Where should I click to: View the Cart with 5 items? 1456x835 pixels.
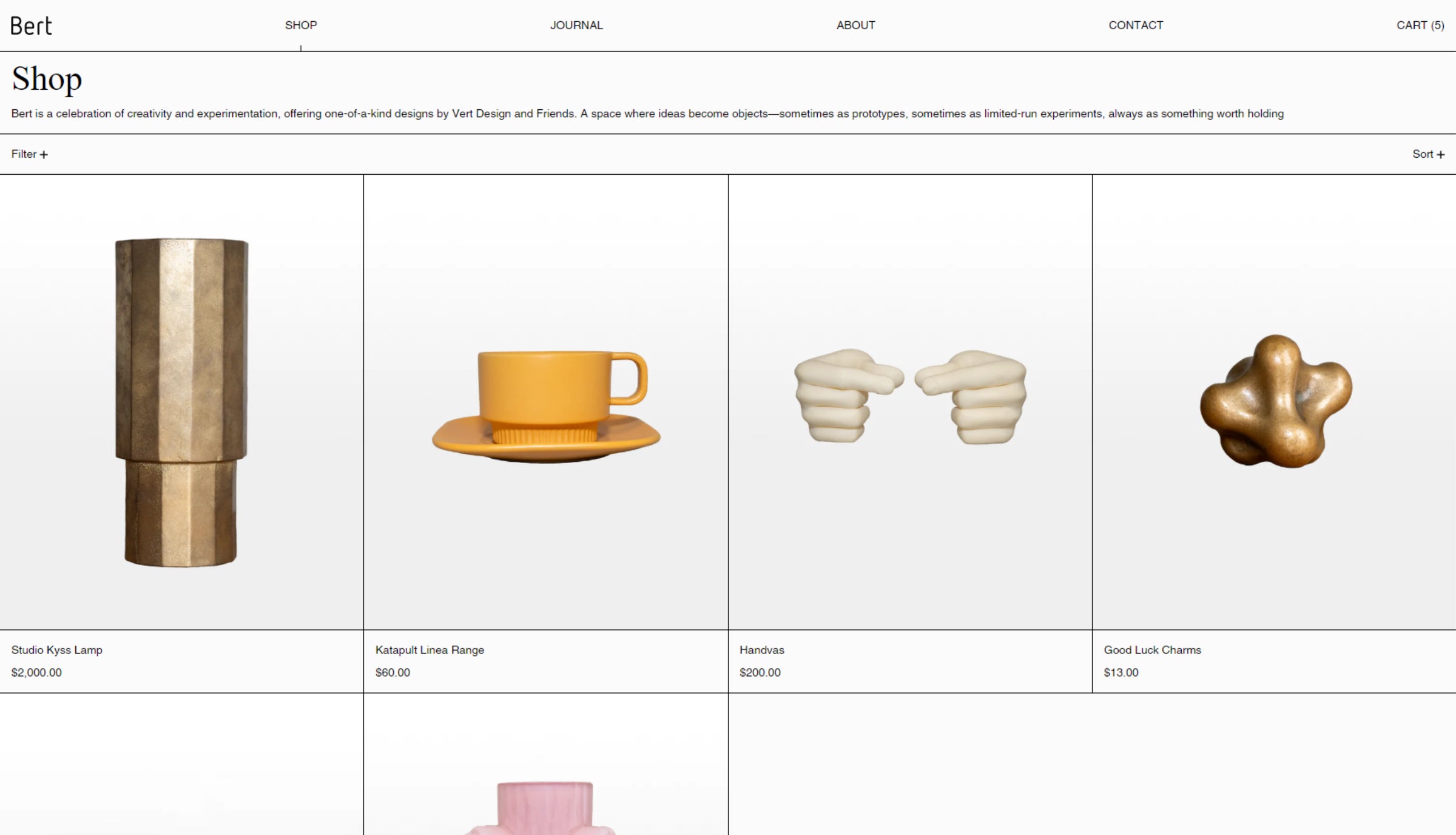pyautogui.click(x=1420, y=25)
